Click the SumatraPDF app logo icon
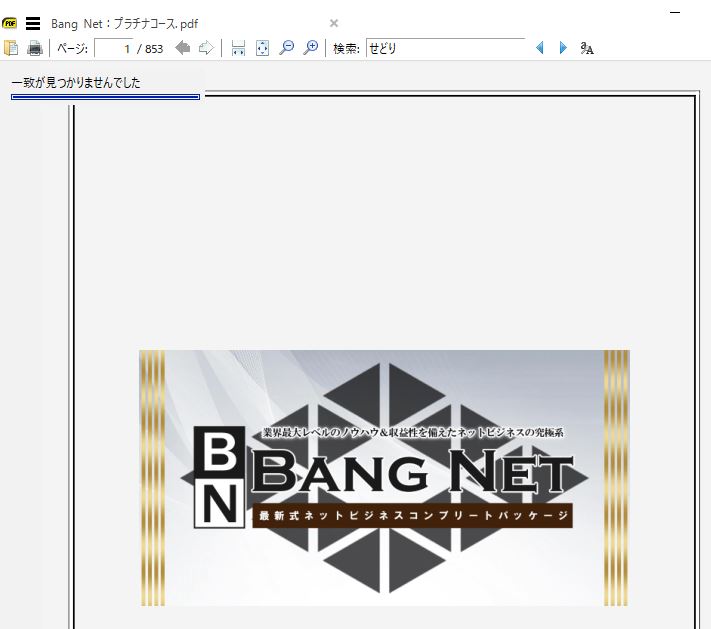The width and height of the screenshot is (711, 629). coord(9,23)
